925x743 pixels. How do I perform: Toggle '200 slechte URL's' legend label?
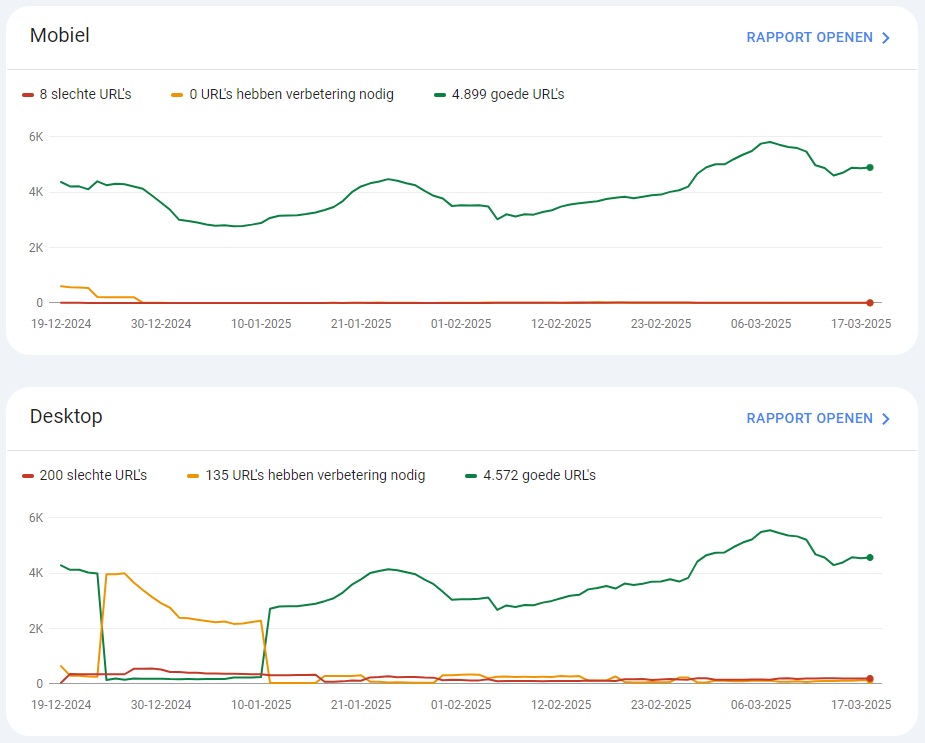(x=93, y=475)
